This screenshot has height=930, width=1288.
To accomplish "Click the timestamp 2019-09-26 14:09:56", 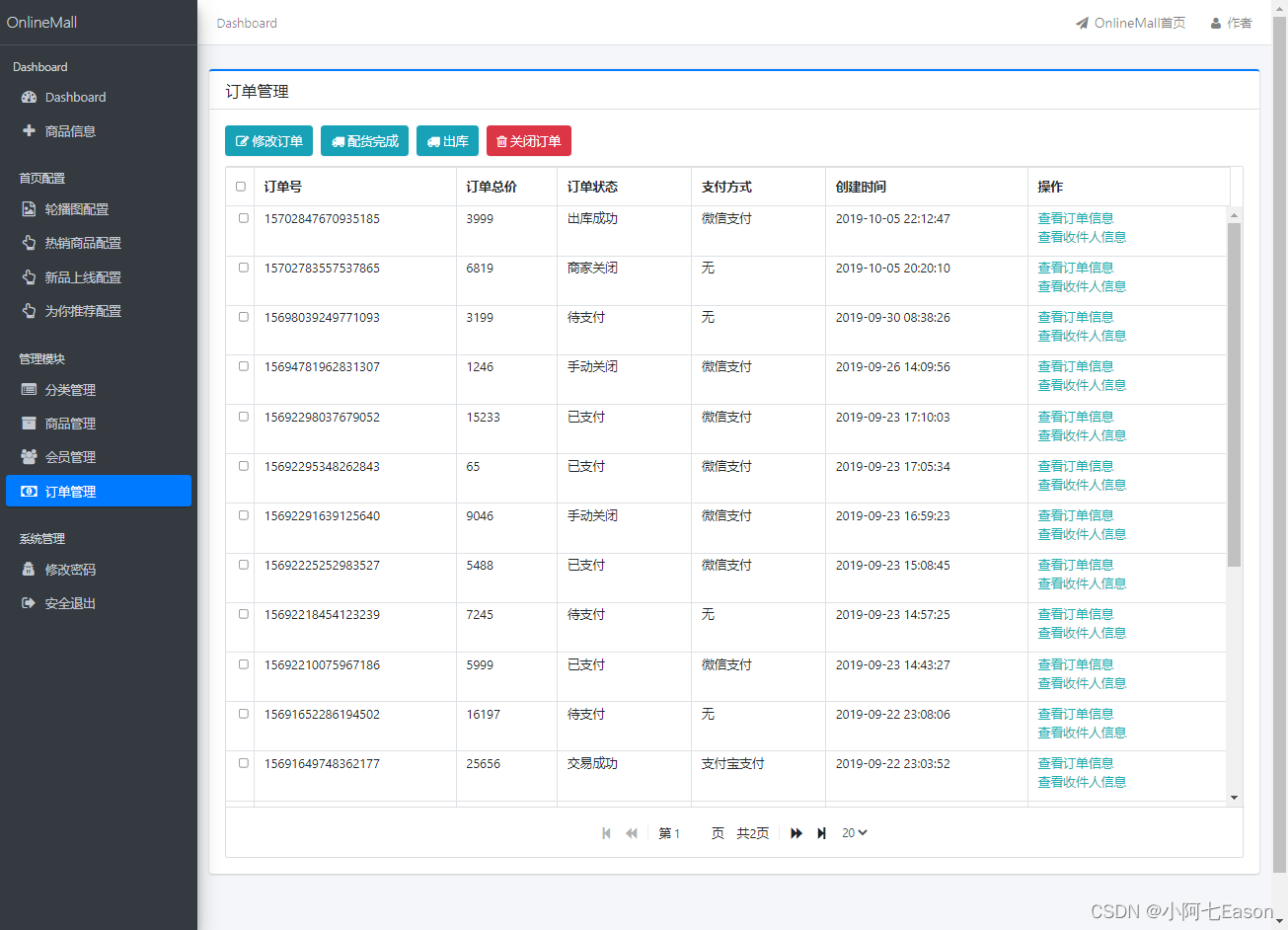I will coord(893,366).
